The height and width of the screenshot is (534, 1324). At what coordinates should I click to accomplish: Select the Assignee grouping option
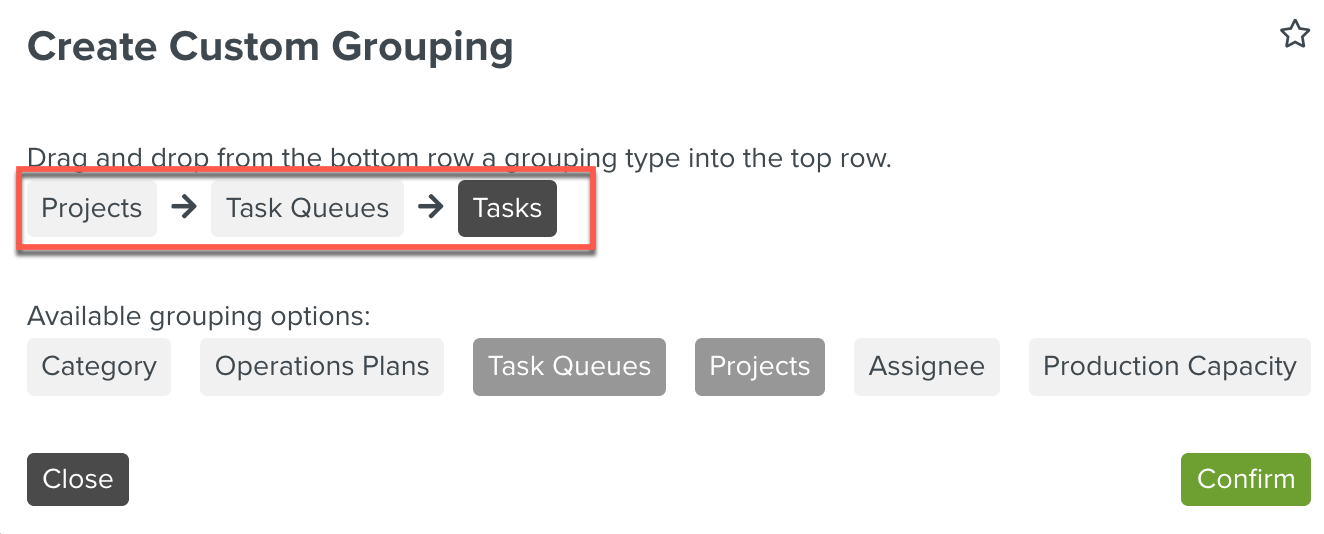pos(926,367)
